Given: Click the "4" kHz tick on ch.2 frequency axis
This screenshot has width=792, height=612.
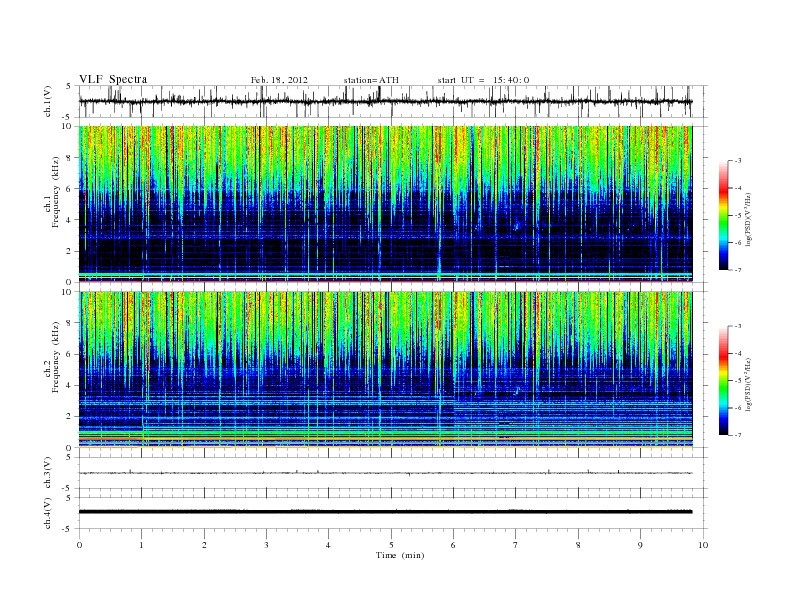Looking at the screenshot, I should click(70, 386).
